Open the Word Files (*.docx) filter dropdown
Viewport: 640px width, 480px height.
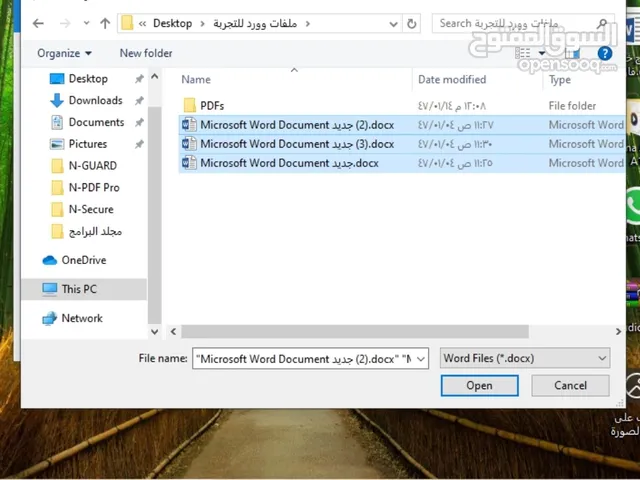coord(525,358)
